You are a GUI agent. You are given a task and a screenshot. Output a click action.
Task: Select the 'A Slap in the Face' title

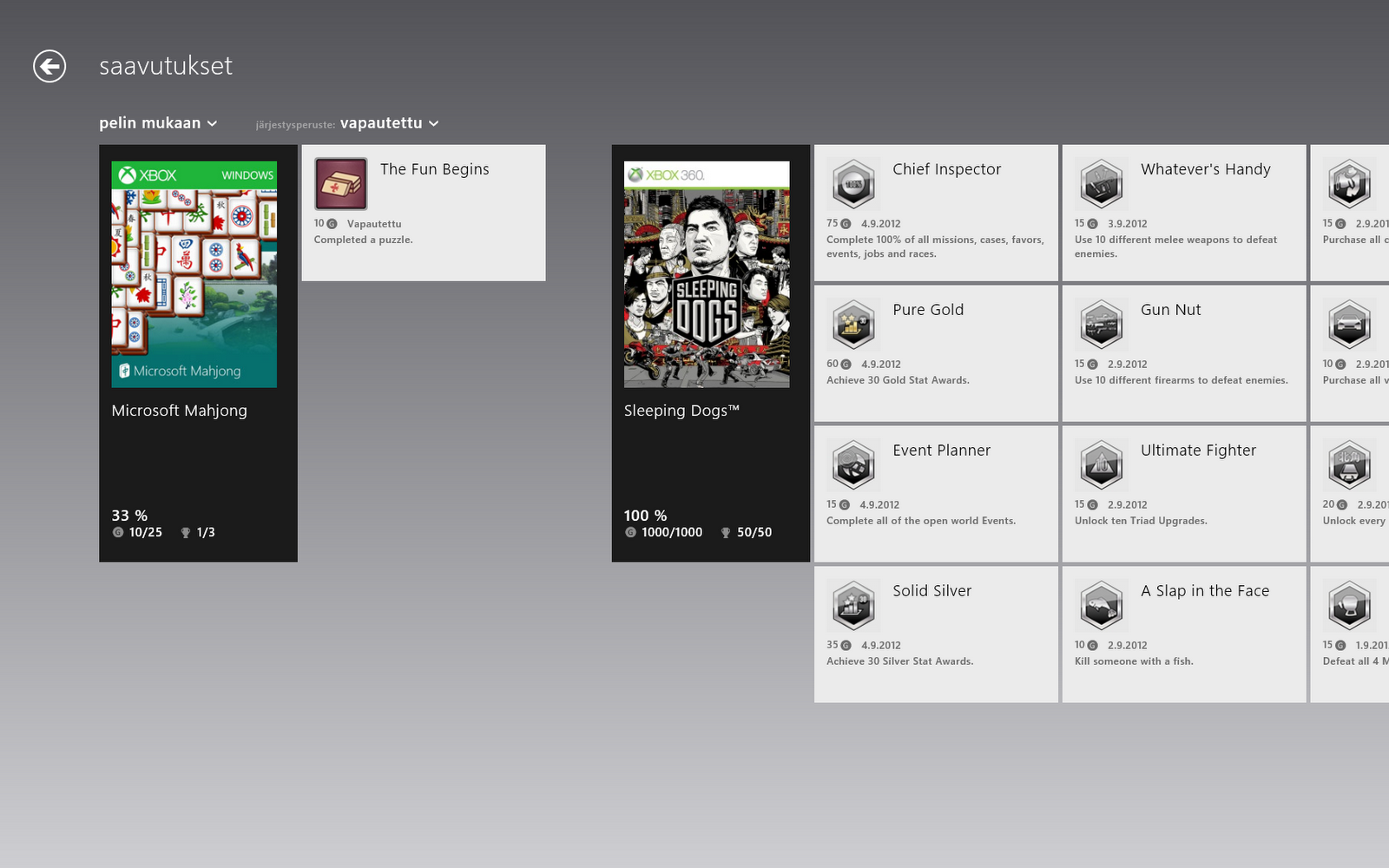[x=1206, y=591]
